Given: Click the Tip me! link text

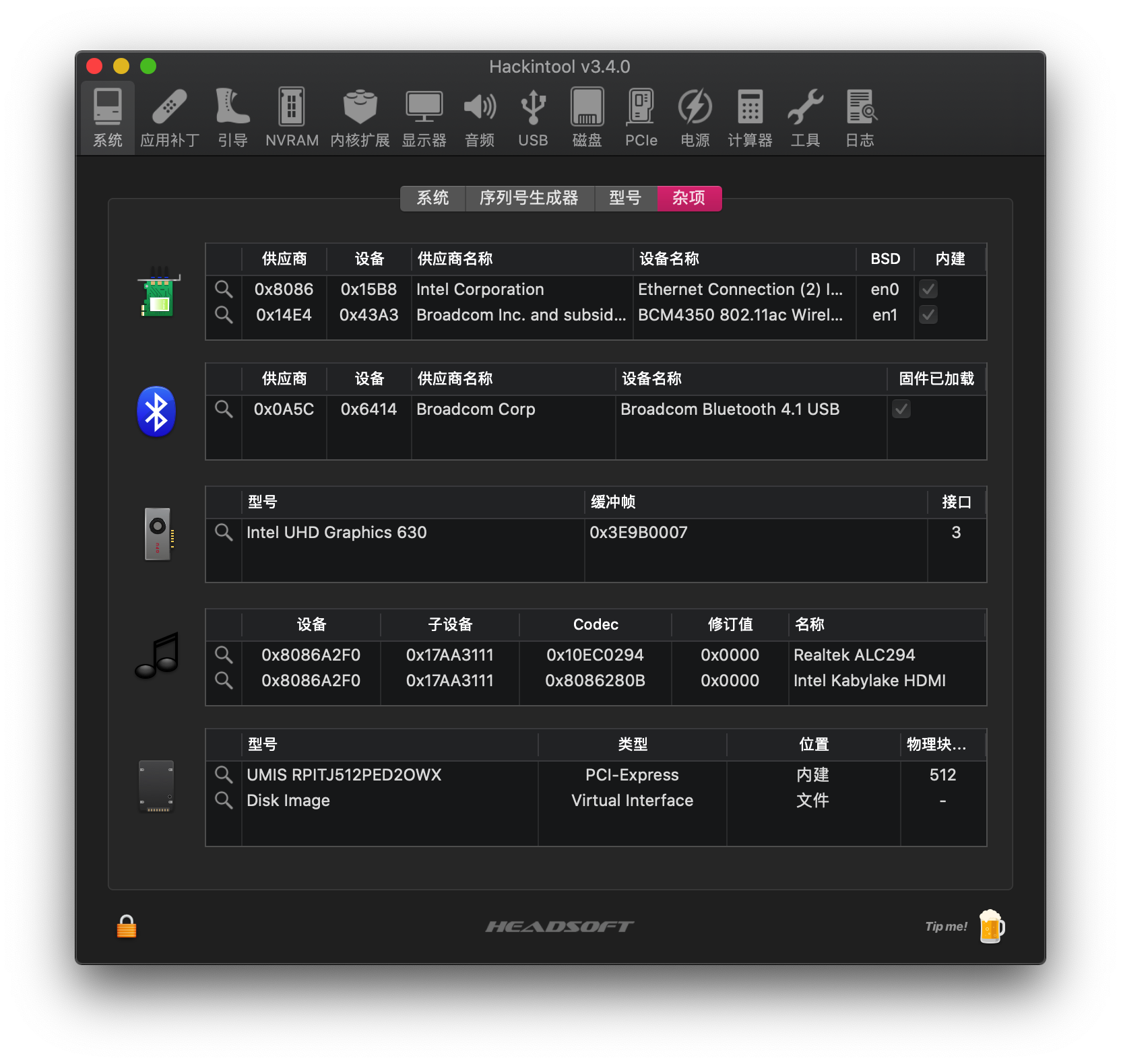Looking at the screenshot, I should pos(946,927).
